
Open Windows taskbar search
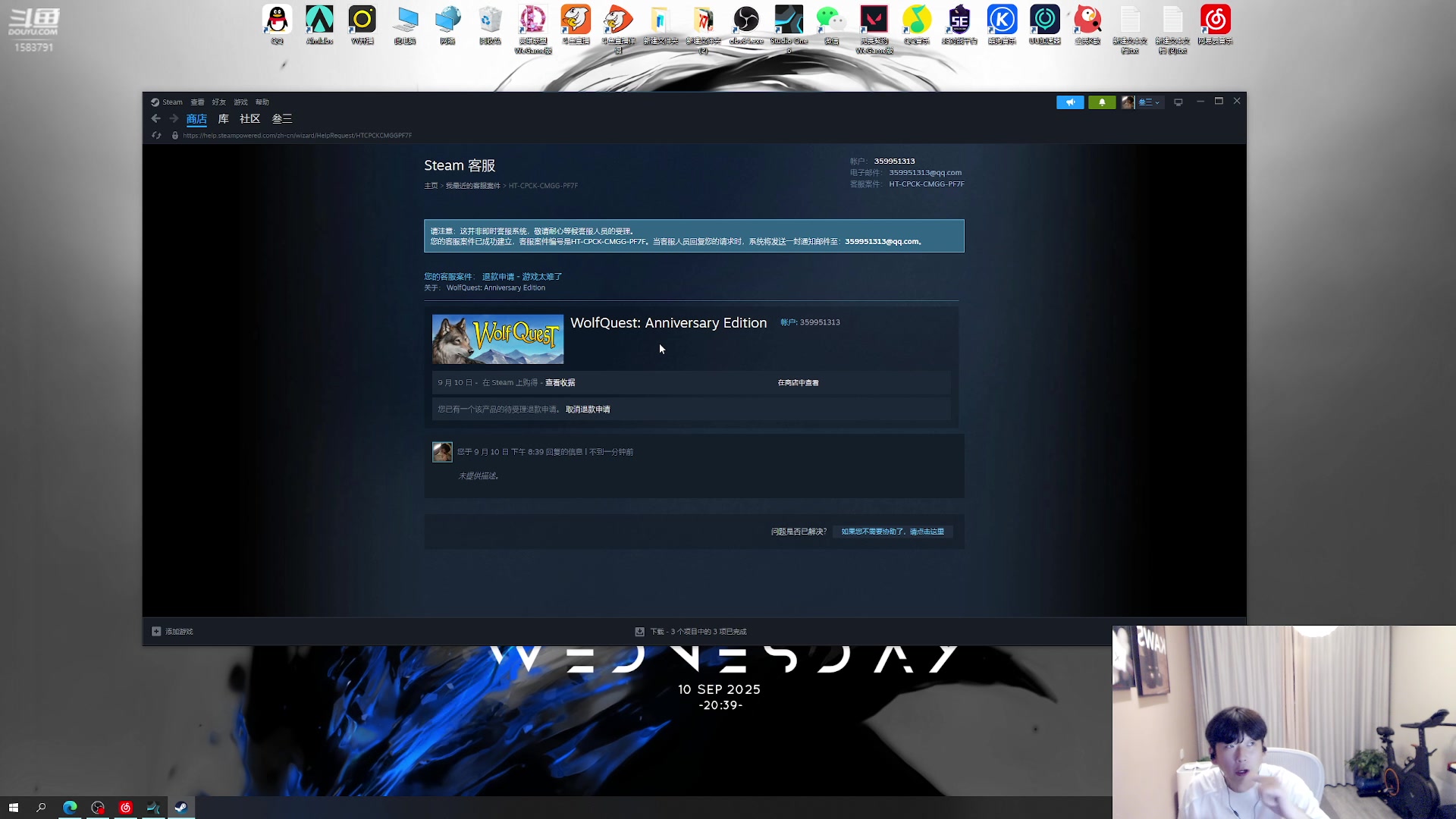coord(41,808)
